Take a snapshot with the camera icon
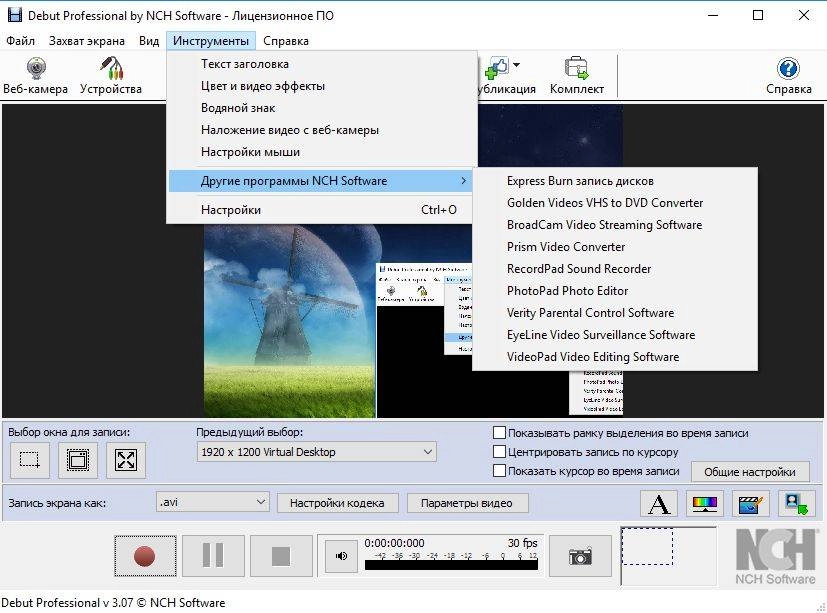 [x=580, y=556]
